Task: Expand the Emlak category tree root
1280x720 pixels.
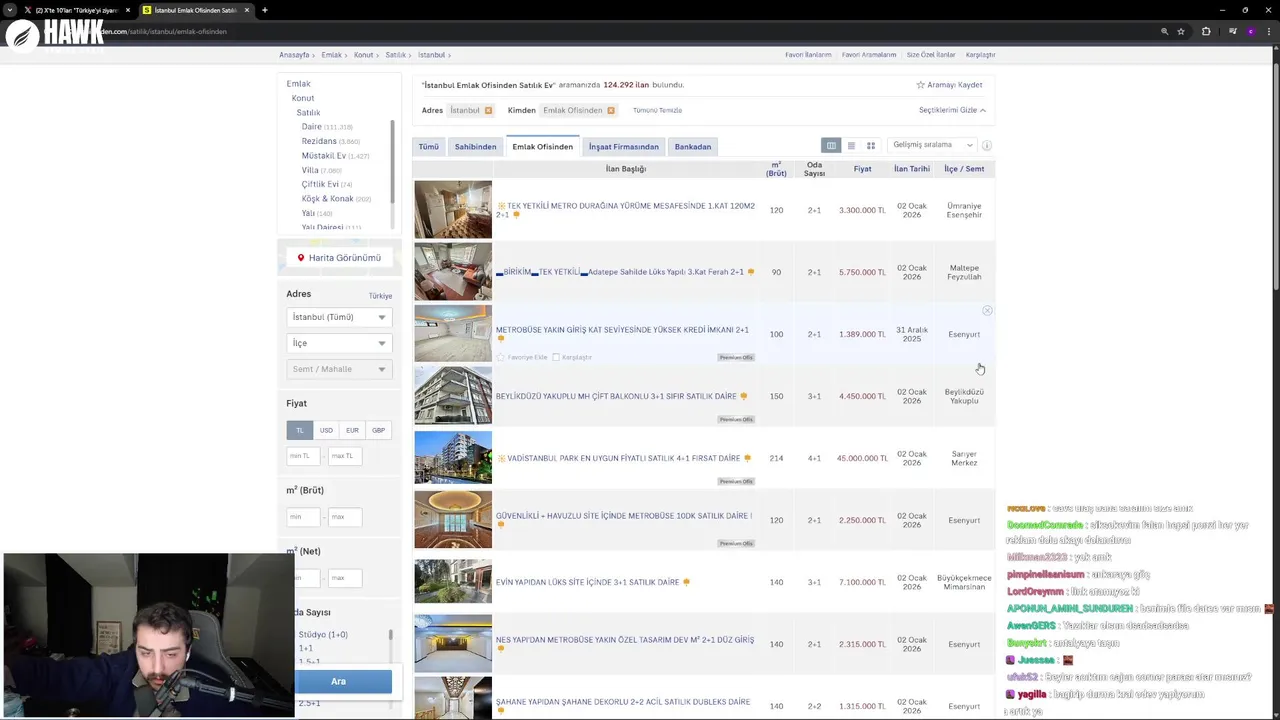Action: (x=298, y=84)
